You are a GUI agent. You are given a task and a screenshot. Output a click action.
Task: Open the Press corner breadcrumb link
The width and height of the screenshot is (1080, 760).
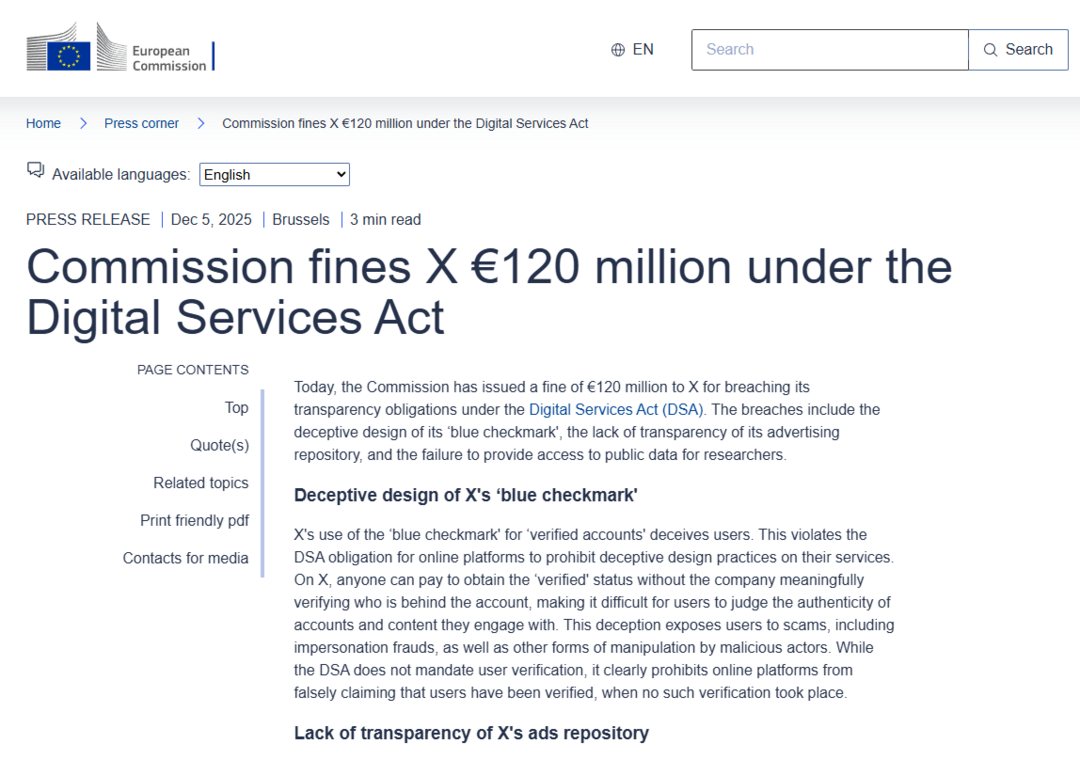point(142,123)
